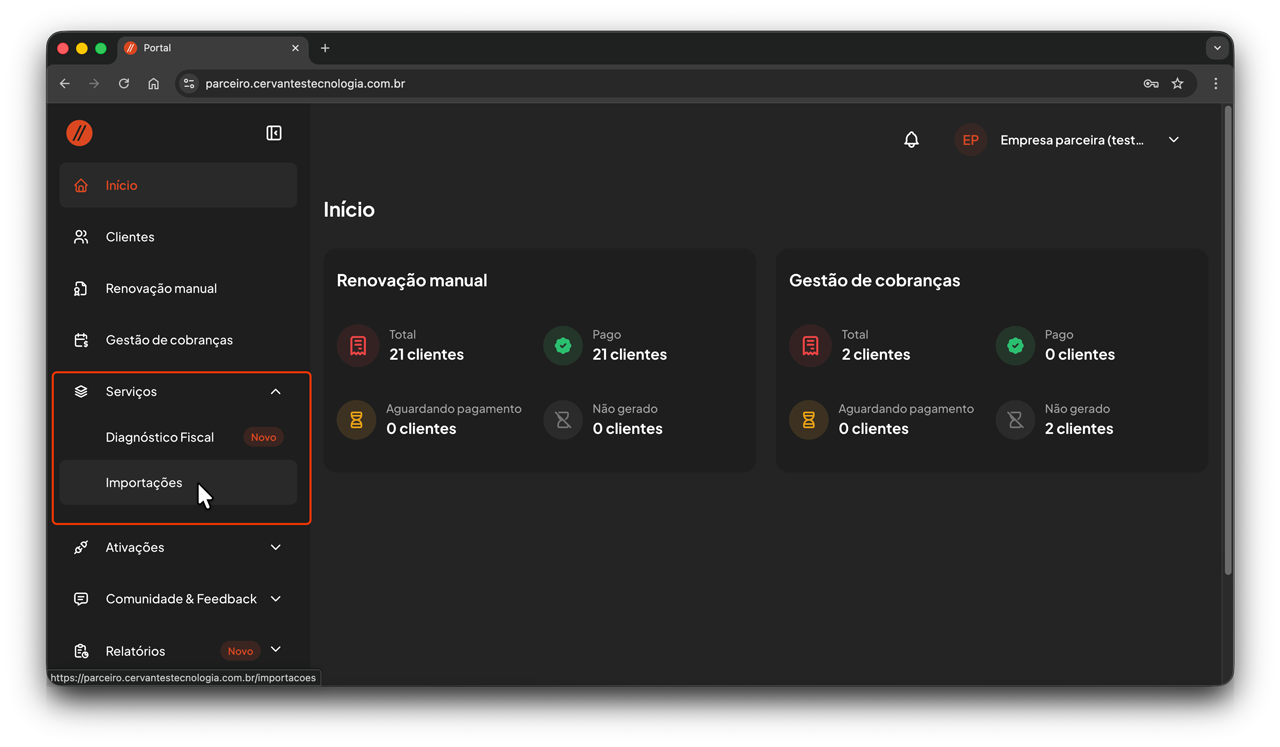This screenshot has height=747, width=1280.
Task: Open Gestão de cobranças in sidebar
Action: (x=169, y=340)
